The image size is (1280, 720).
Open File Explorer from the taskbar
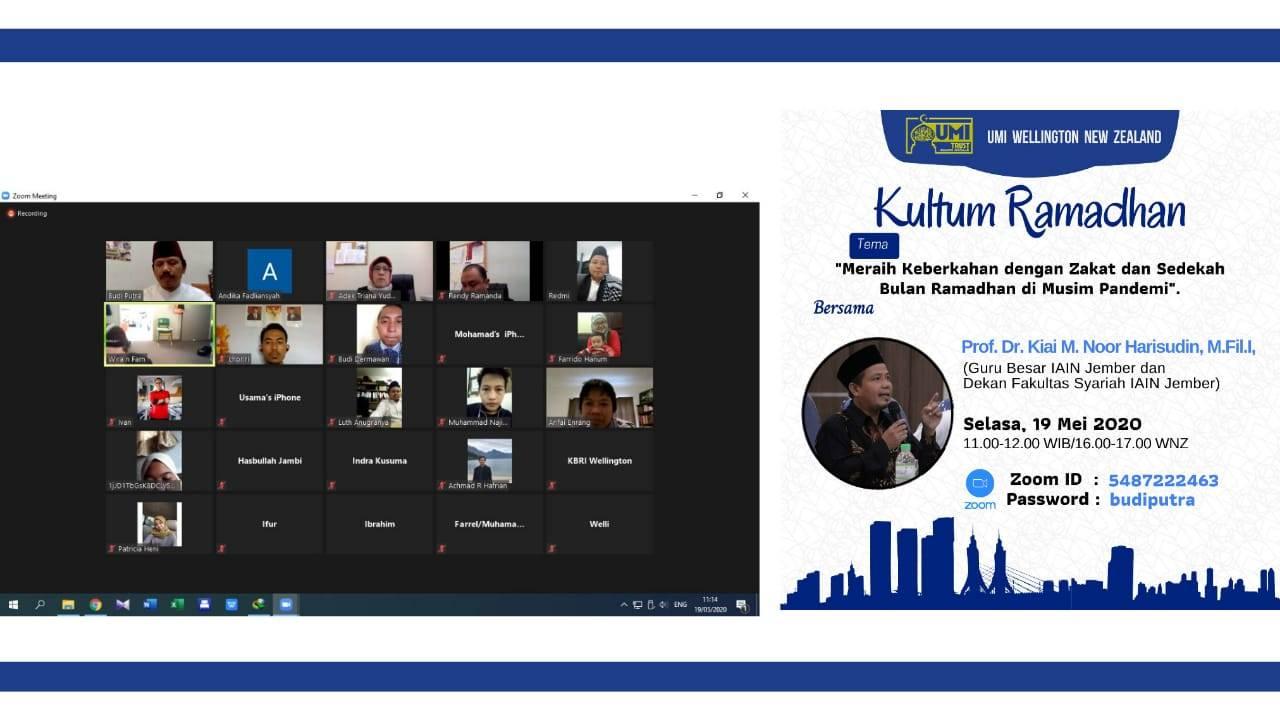(x=68, y=604)
